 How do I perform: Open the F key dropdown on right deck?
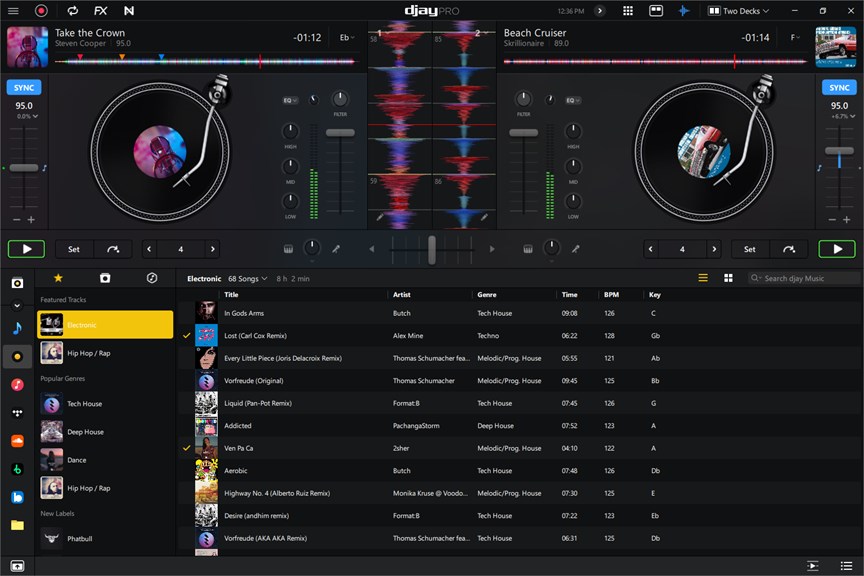point(795,37)
